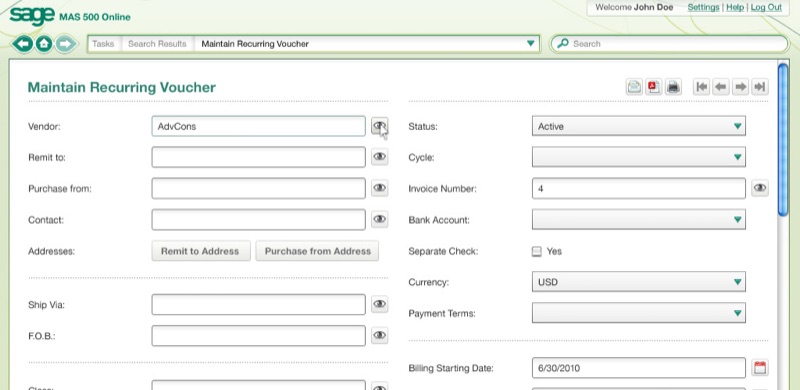Click the Vendor input field
This screenshot has height=390, width=800.
coord(258,126)
